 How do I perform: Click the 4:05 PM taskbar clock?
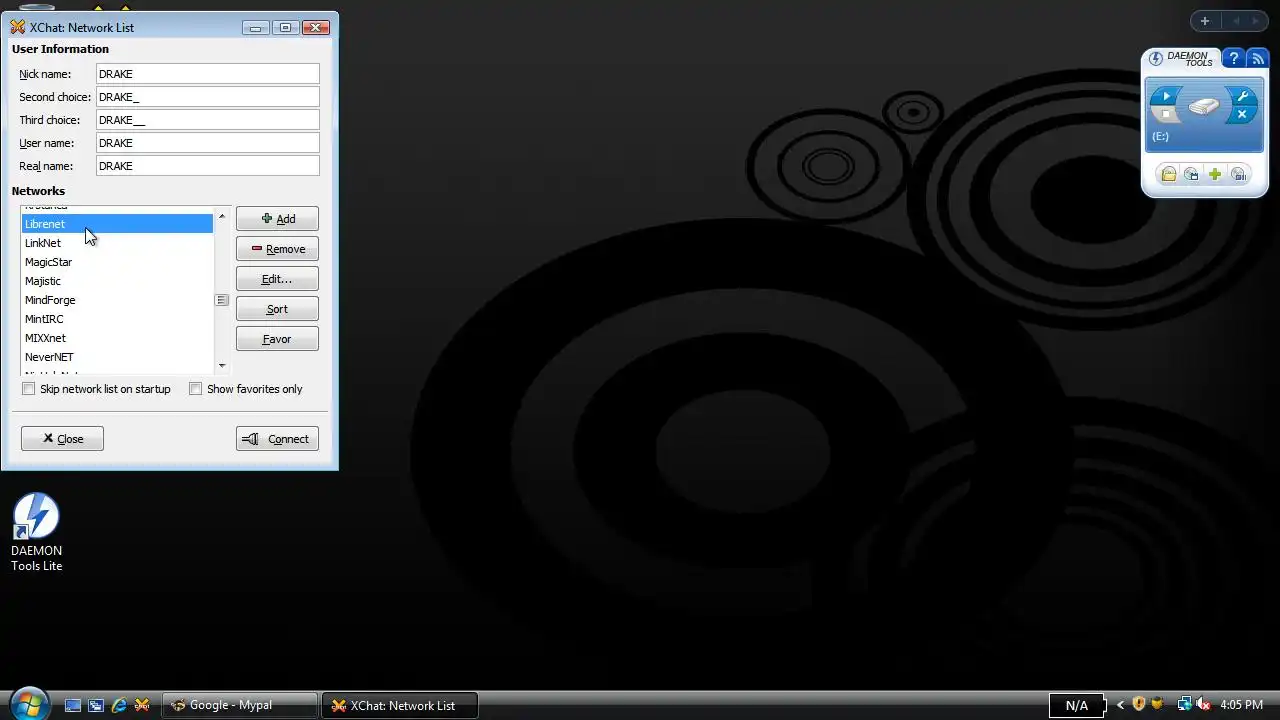tap(1242, 705)
